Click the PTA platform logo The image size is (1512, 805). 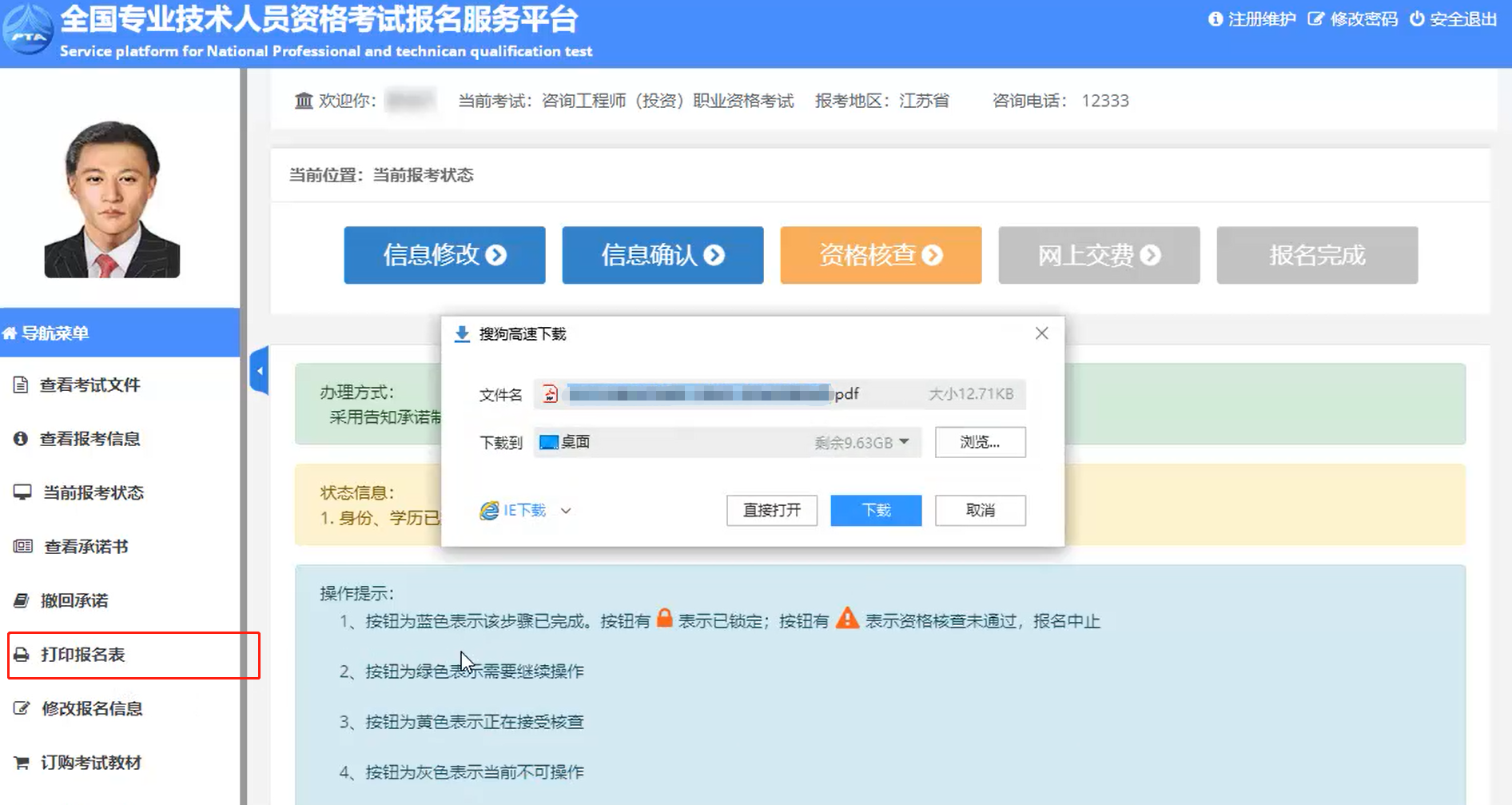(x=29, y=30)
